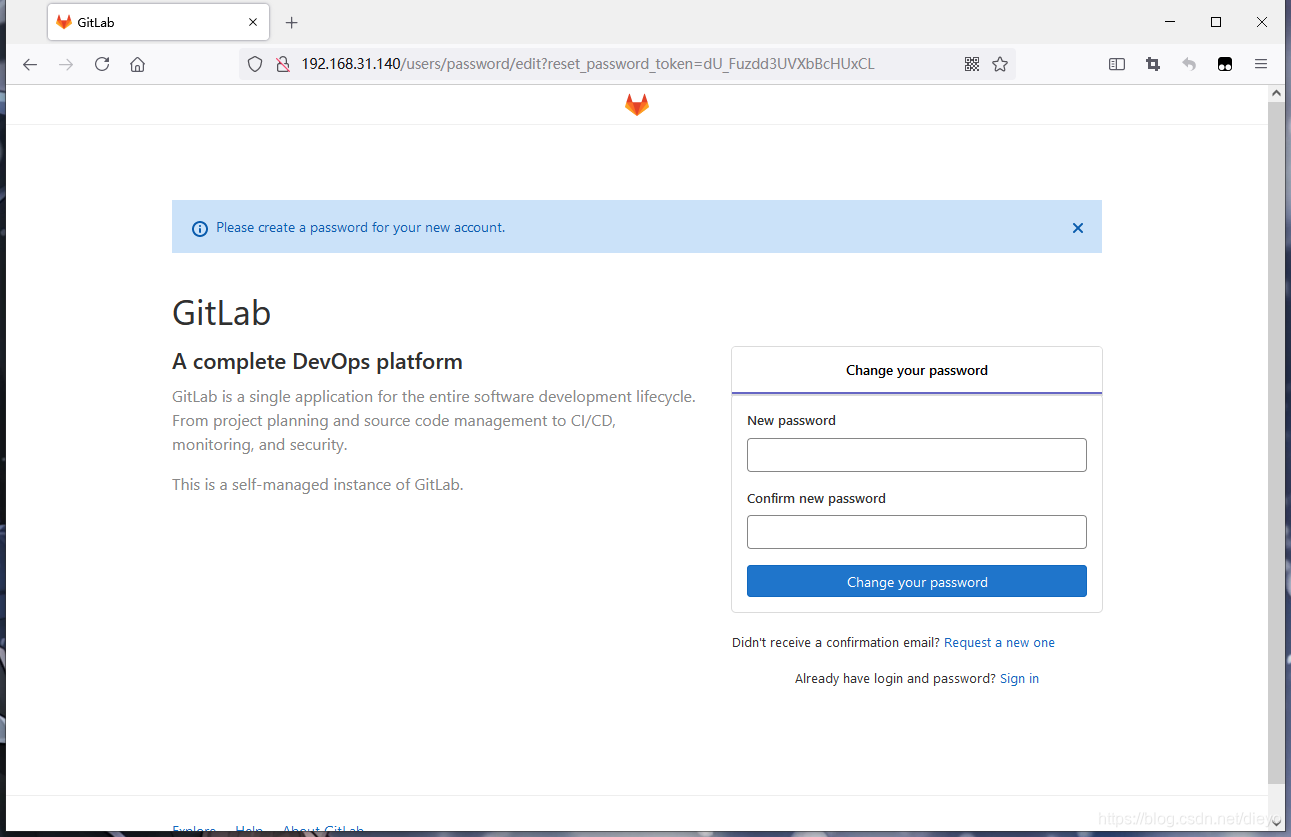Click the scrollbar up arrow

pos(1276,92)
